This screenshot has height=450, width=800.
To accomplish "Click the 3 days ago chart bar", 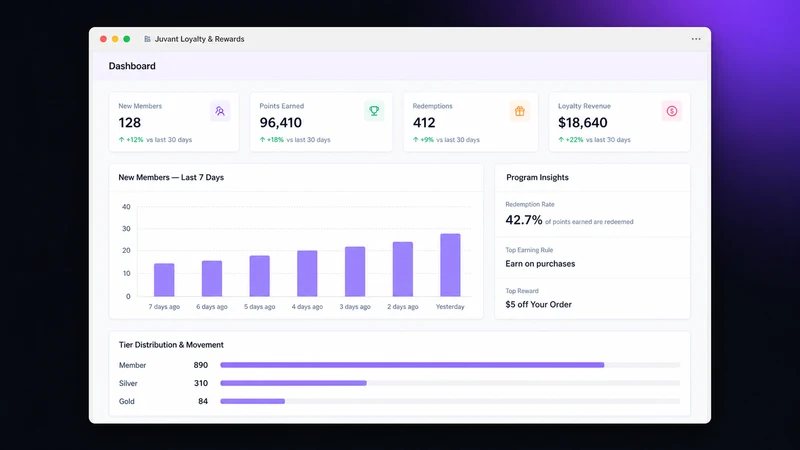I will click(x=355, y=271).
